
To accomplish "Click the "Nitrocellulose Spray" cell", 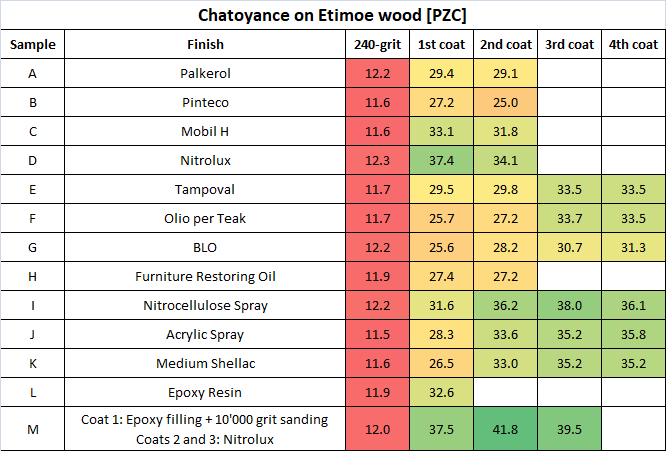I will 205,305.
